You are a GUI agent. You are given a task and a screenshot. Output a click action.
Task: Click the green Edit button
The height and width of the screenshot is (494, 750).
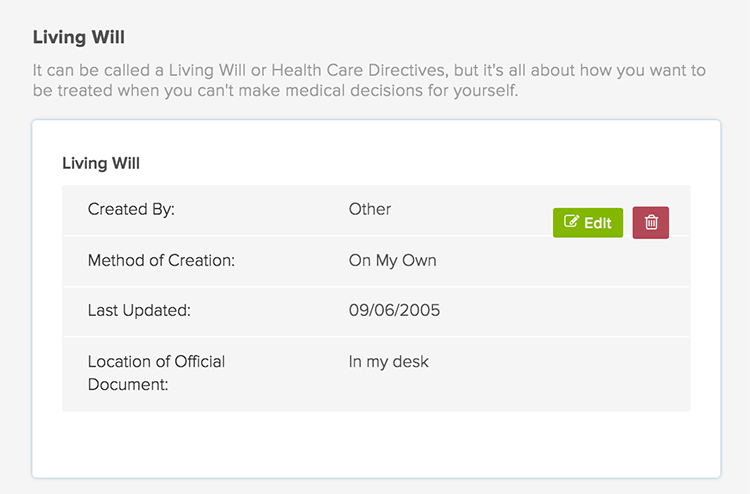tap(588, 222)
